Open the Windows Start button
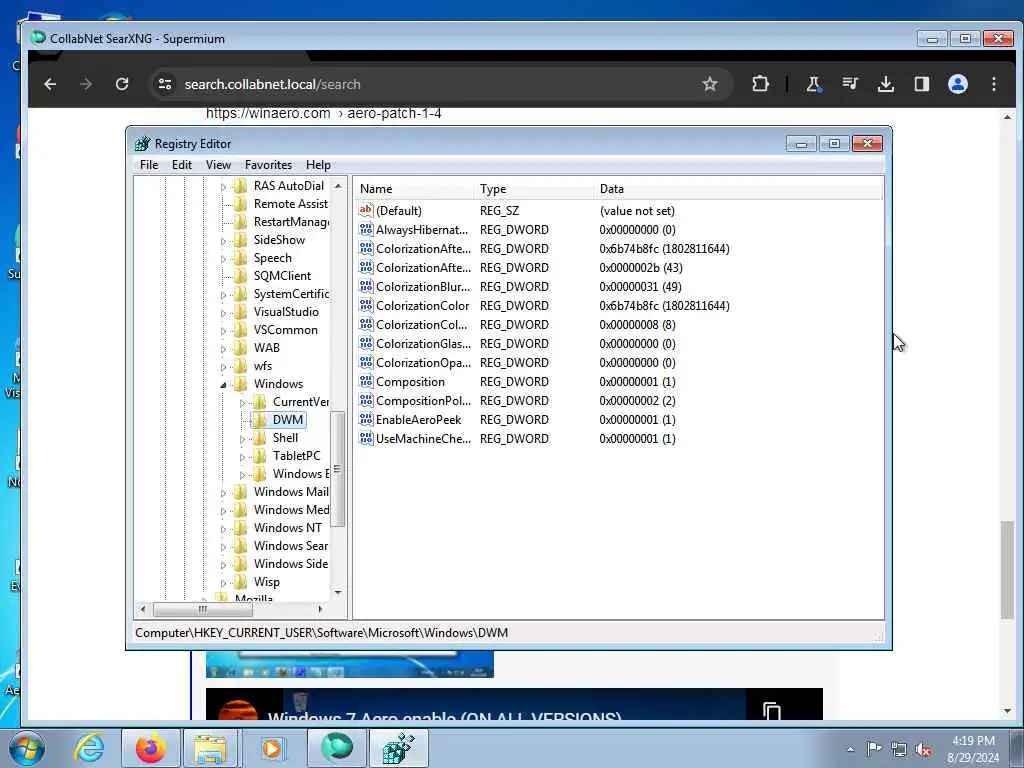 pyautogui.click(x=26, y=748)
